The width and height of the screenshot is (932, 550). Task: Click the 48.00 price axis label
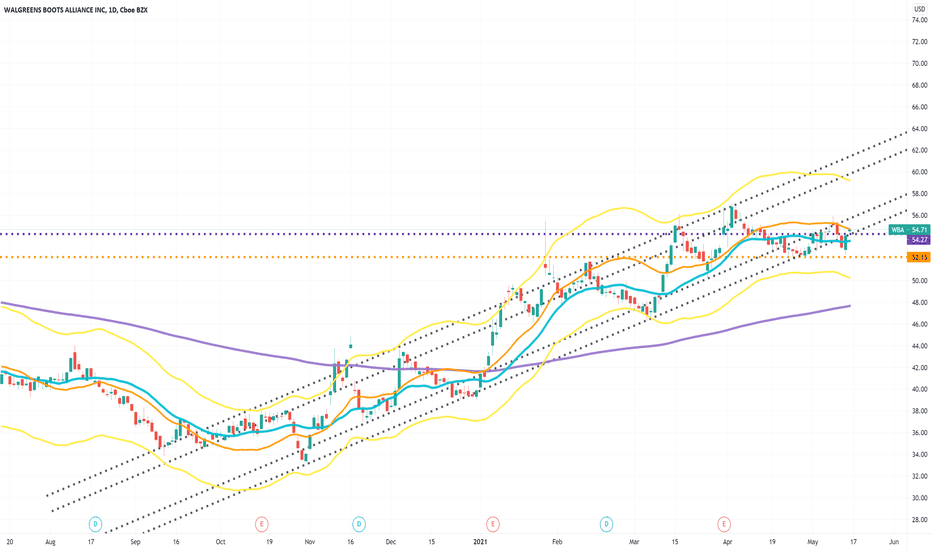tap(920, 303)
